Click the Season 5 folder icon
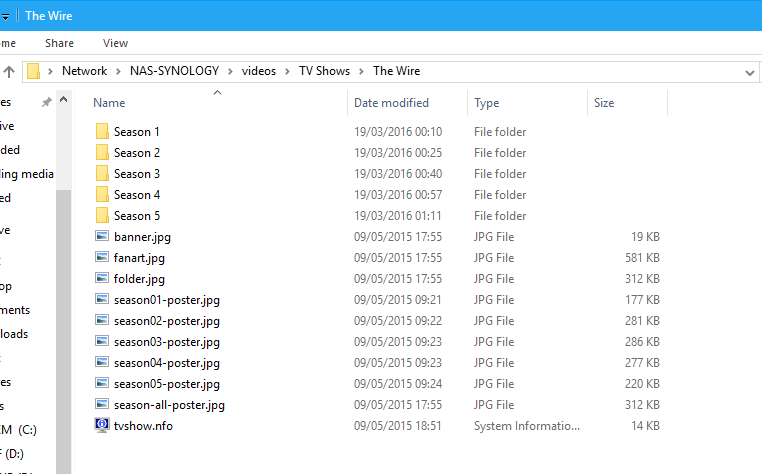The height and width of the screenshot is (474, 762). pyautogui.click(x=102, y=215)
